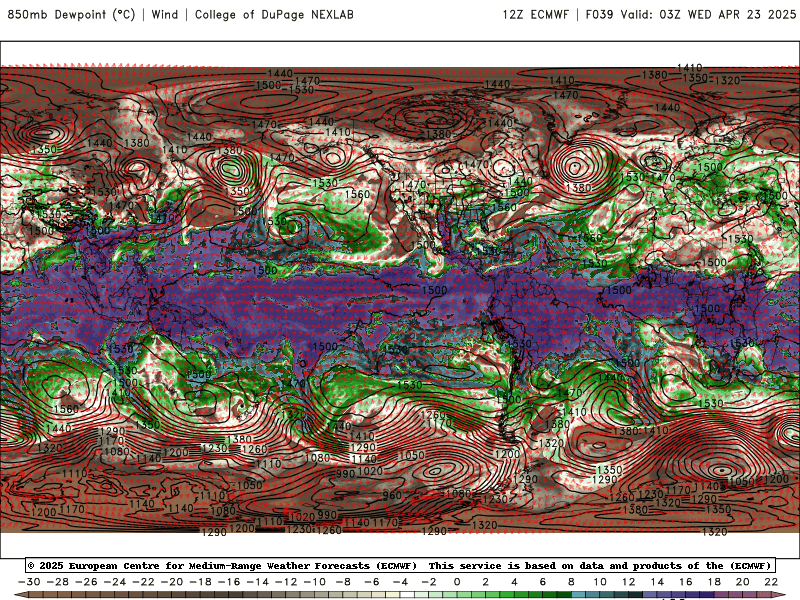
Task: Click the "850mb Dewpoint (°C)" title text
Action: tap(71, 14)
